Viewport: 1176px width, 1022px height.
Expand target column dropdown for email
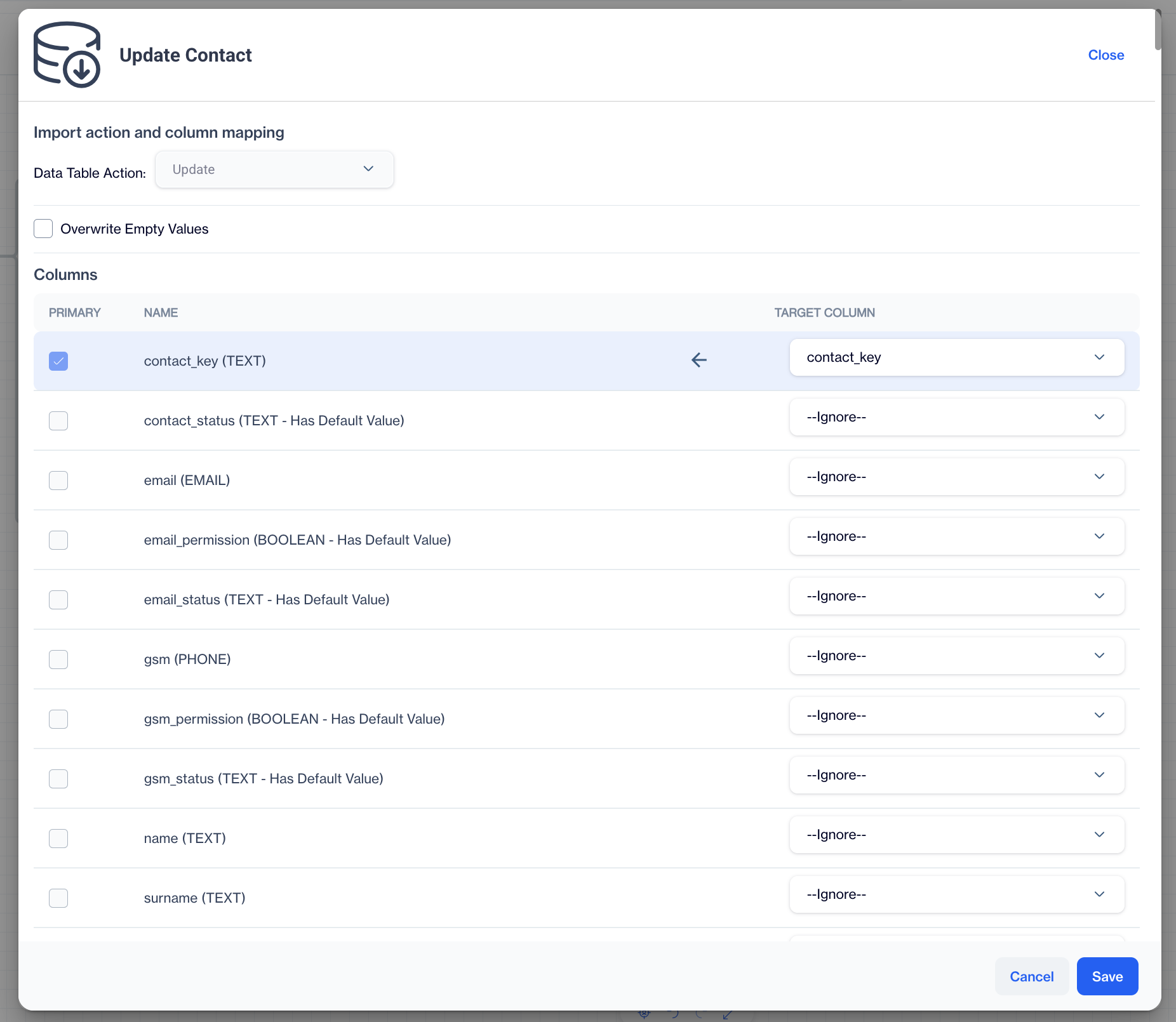[956, 477]
